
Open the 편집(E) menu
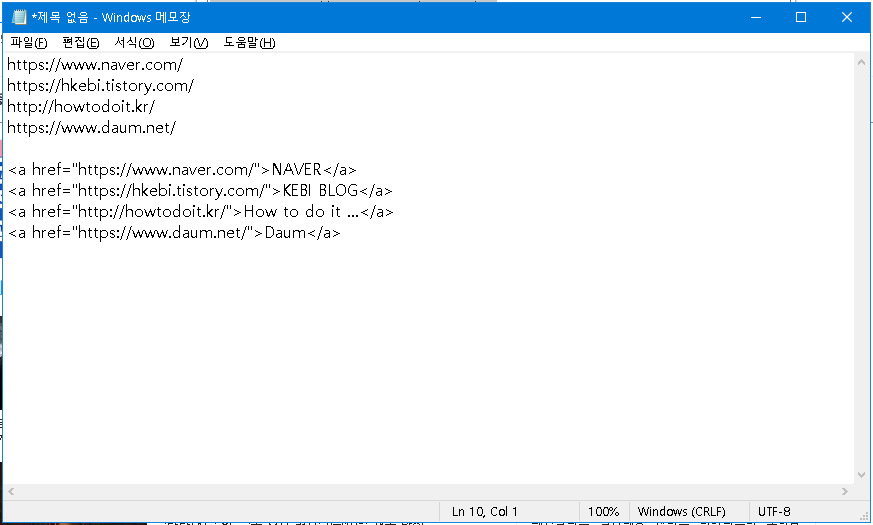tap(81, 42)
